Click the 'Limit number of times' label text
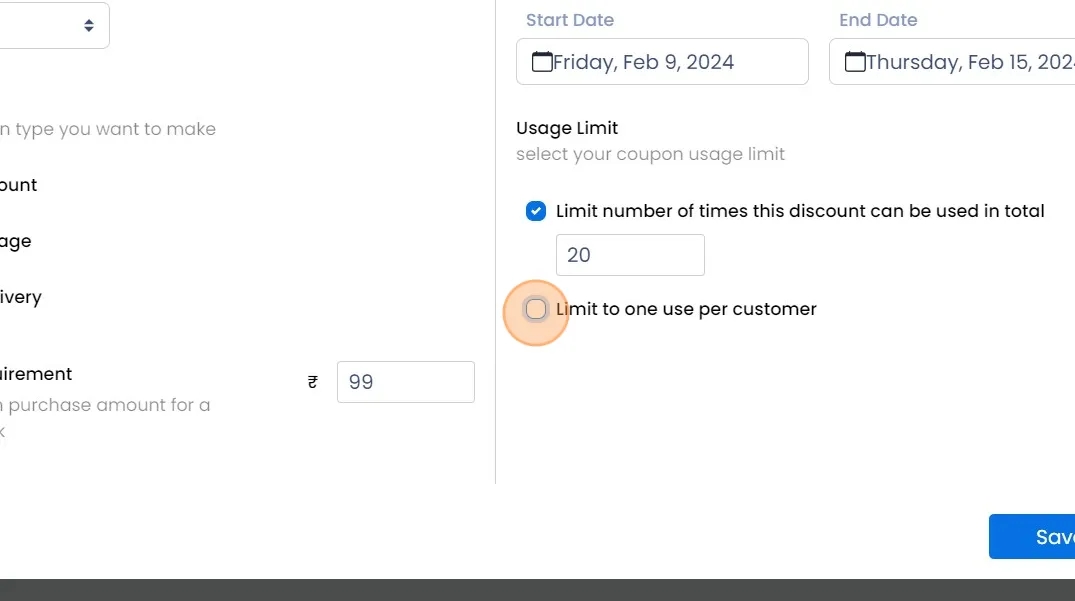This screenshot has width=1075, height=601. (800, 211)
